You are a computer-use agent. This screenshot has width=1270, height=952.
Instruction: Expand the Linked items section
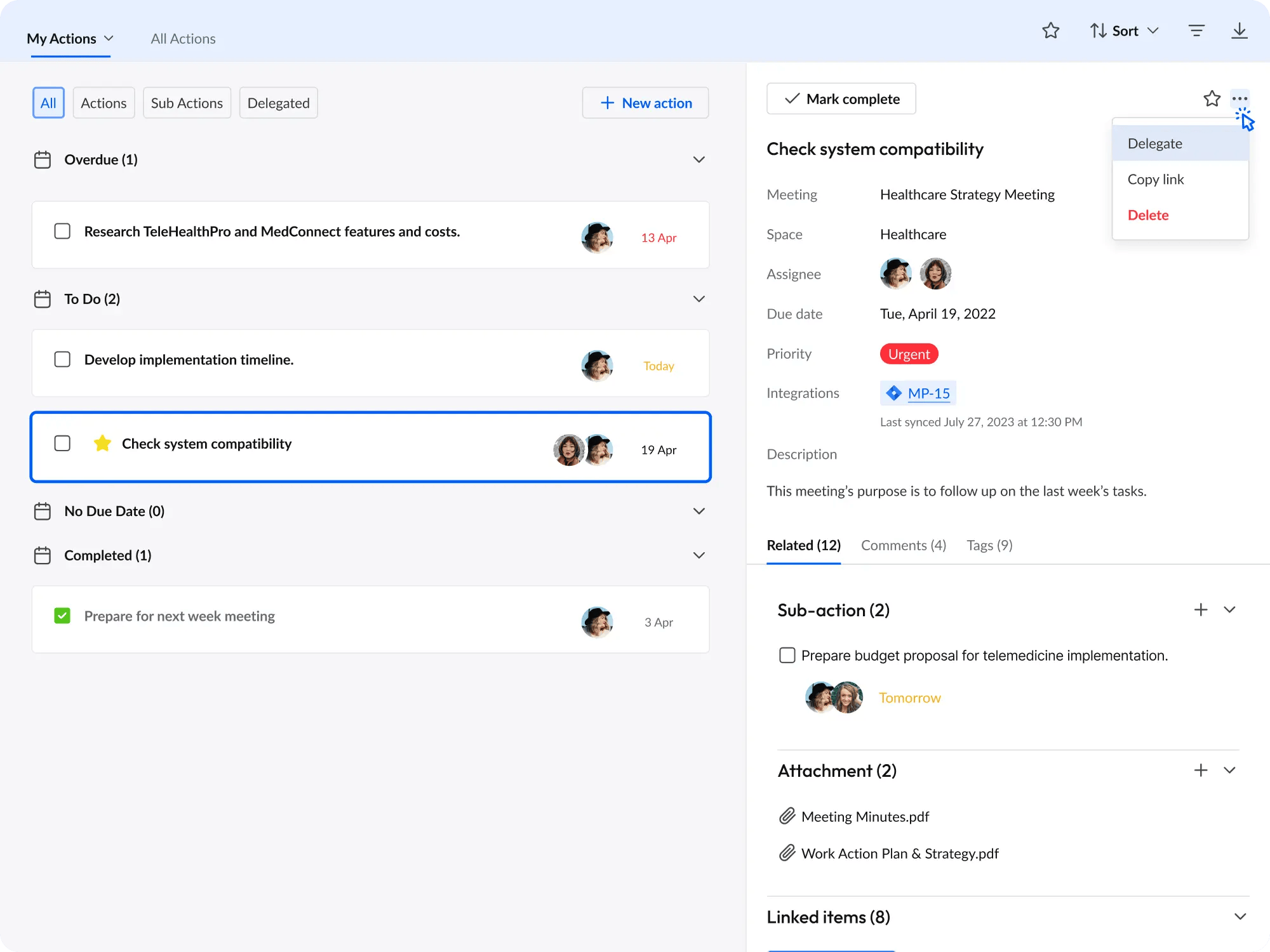click(1239, 916)
